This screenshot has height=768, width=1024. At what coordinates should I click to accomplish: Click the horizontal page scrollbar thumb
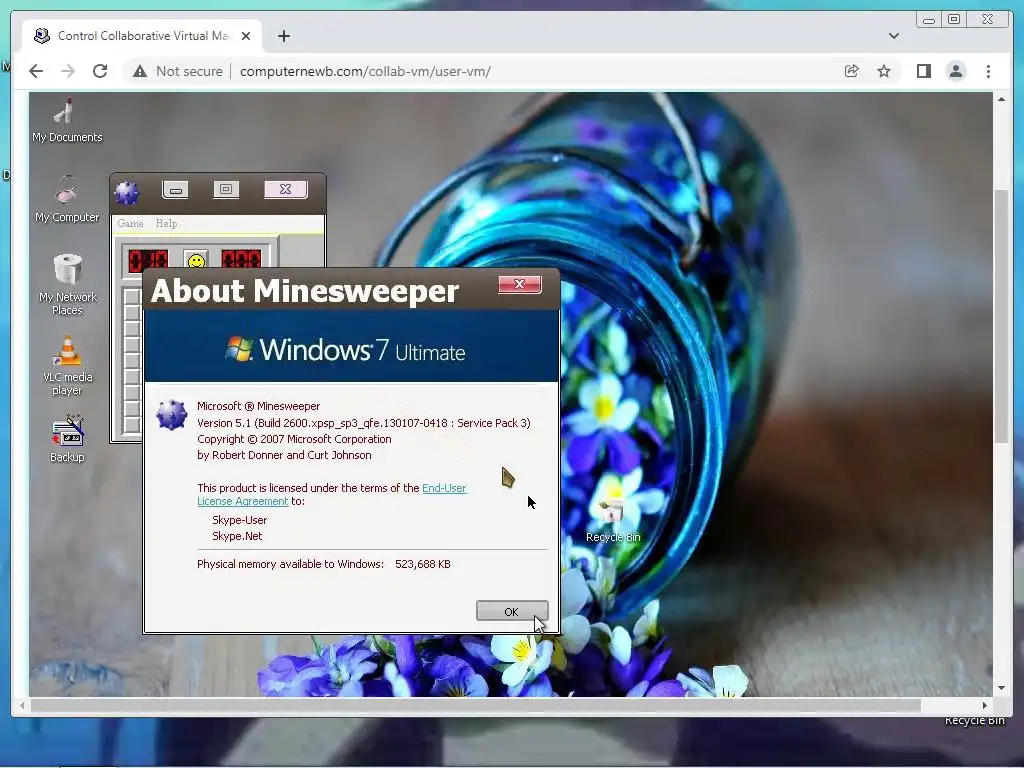click(x=475, y=705)
